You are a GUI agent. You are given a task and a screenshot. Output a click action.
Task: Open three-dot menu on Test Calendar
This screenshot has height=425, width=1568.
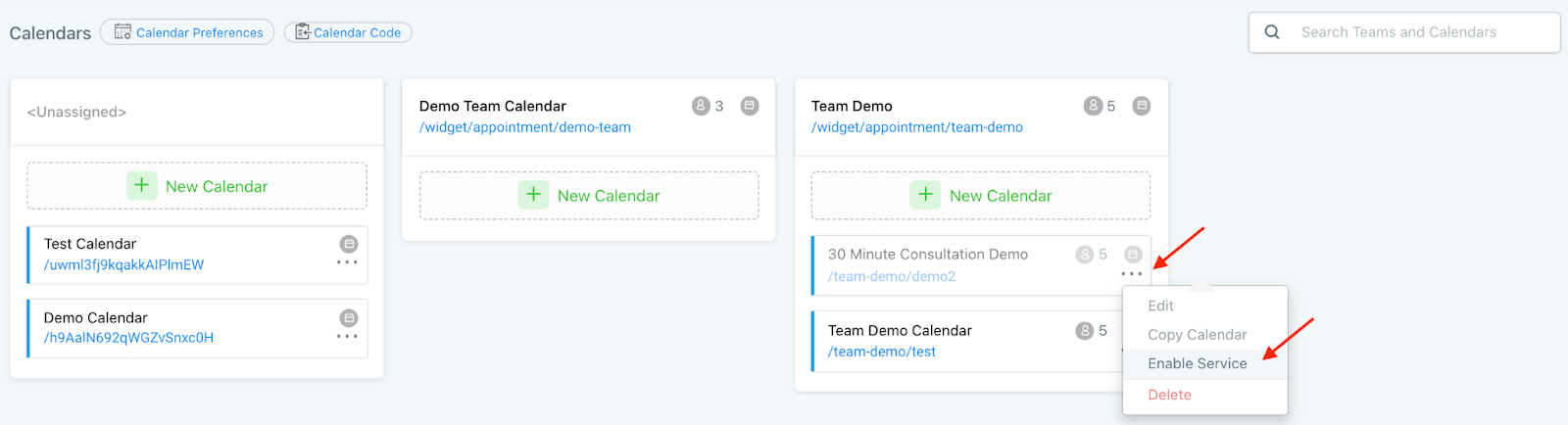[x=347, y=262]
